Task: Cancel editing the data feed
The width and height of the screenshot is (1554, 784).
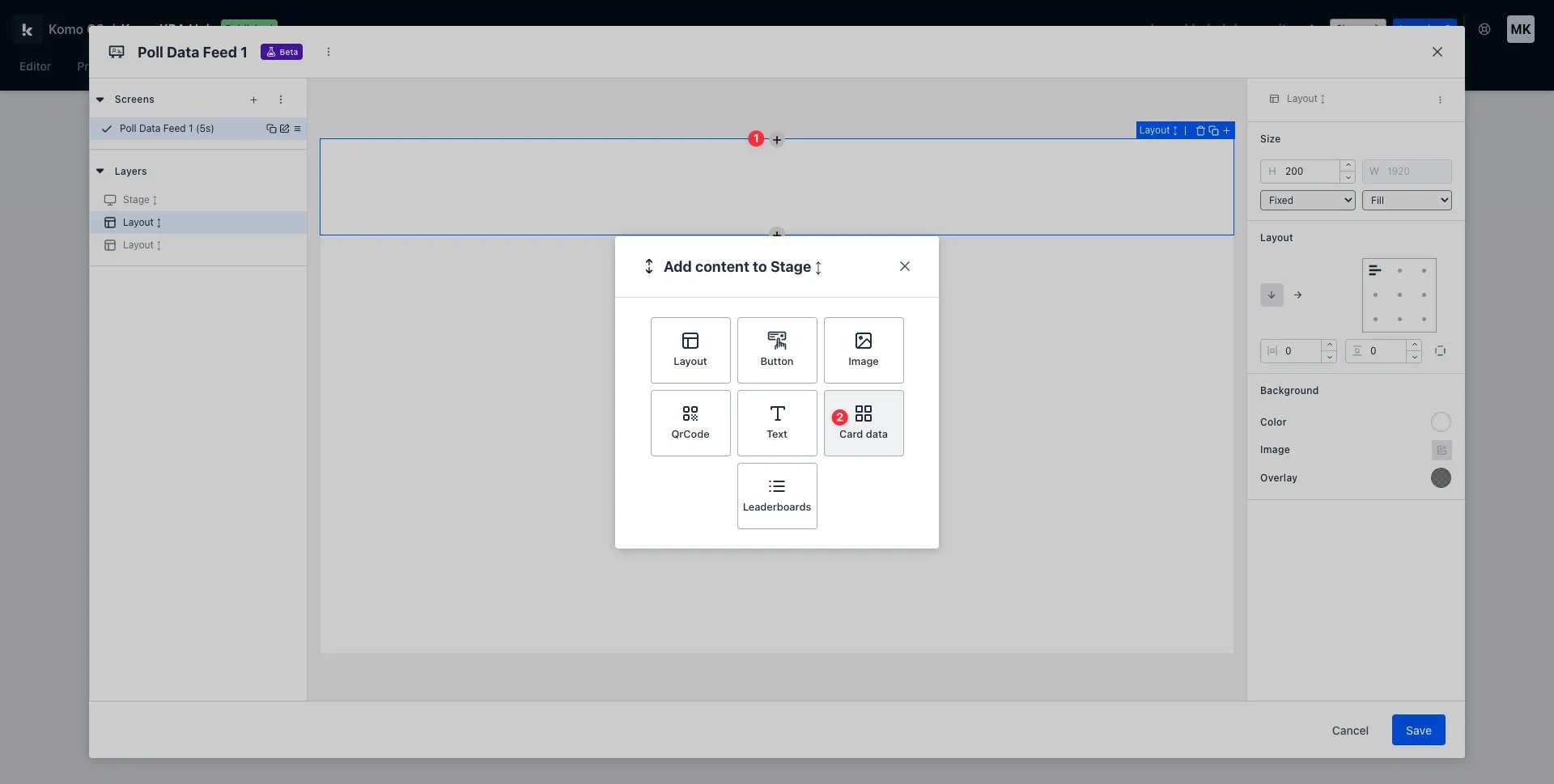Action: (1350, 730)
